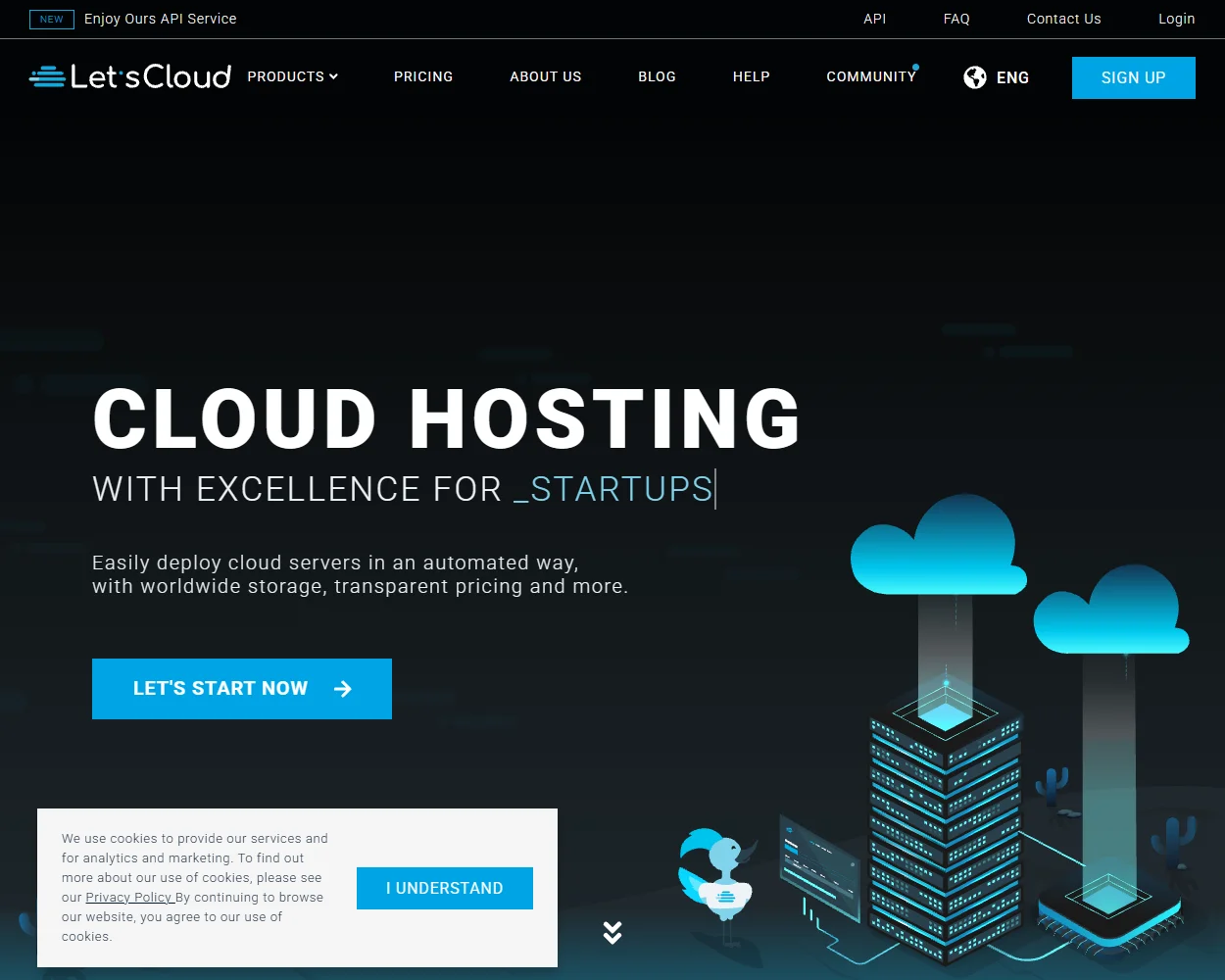Screen dimensions: 1225x980
Task: Open the ABOUT US page
Action: (x=546, y=76)
